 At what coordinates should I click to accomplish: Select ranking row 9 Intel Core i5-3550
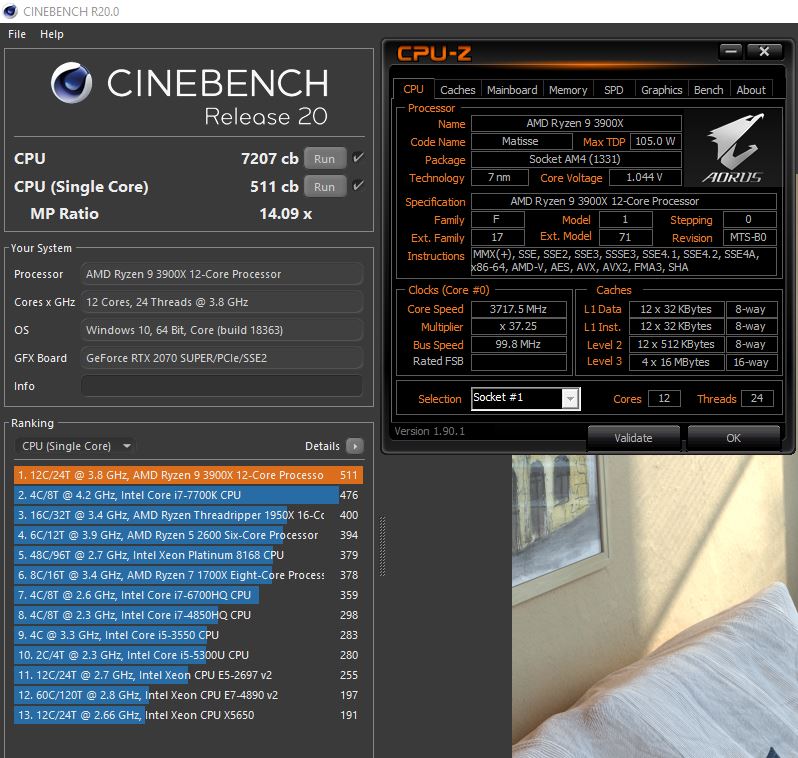[x=188, y=635]
